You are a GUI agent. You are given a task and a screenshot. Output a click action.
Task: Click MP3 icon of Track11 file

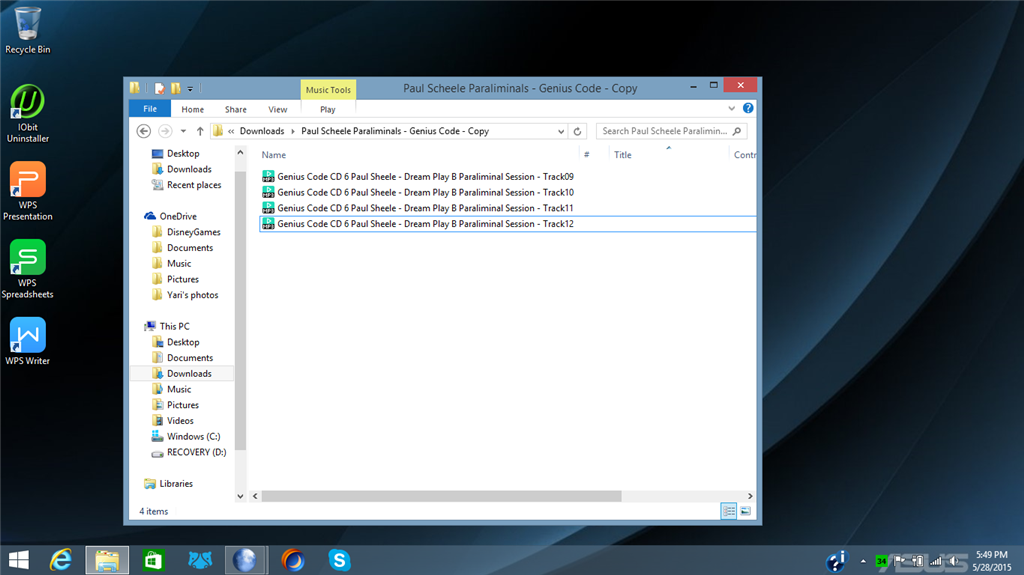[x=268, y=208]
